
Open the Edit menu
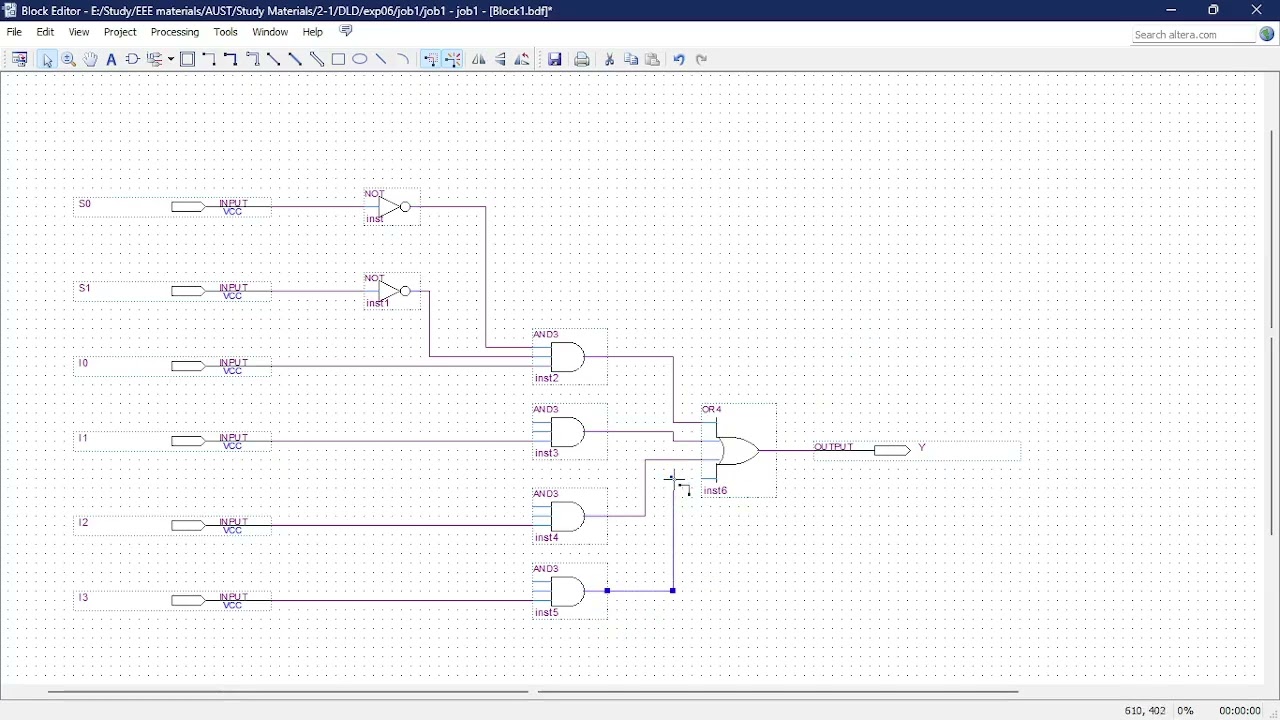pos(45,32)
